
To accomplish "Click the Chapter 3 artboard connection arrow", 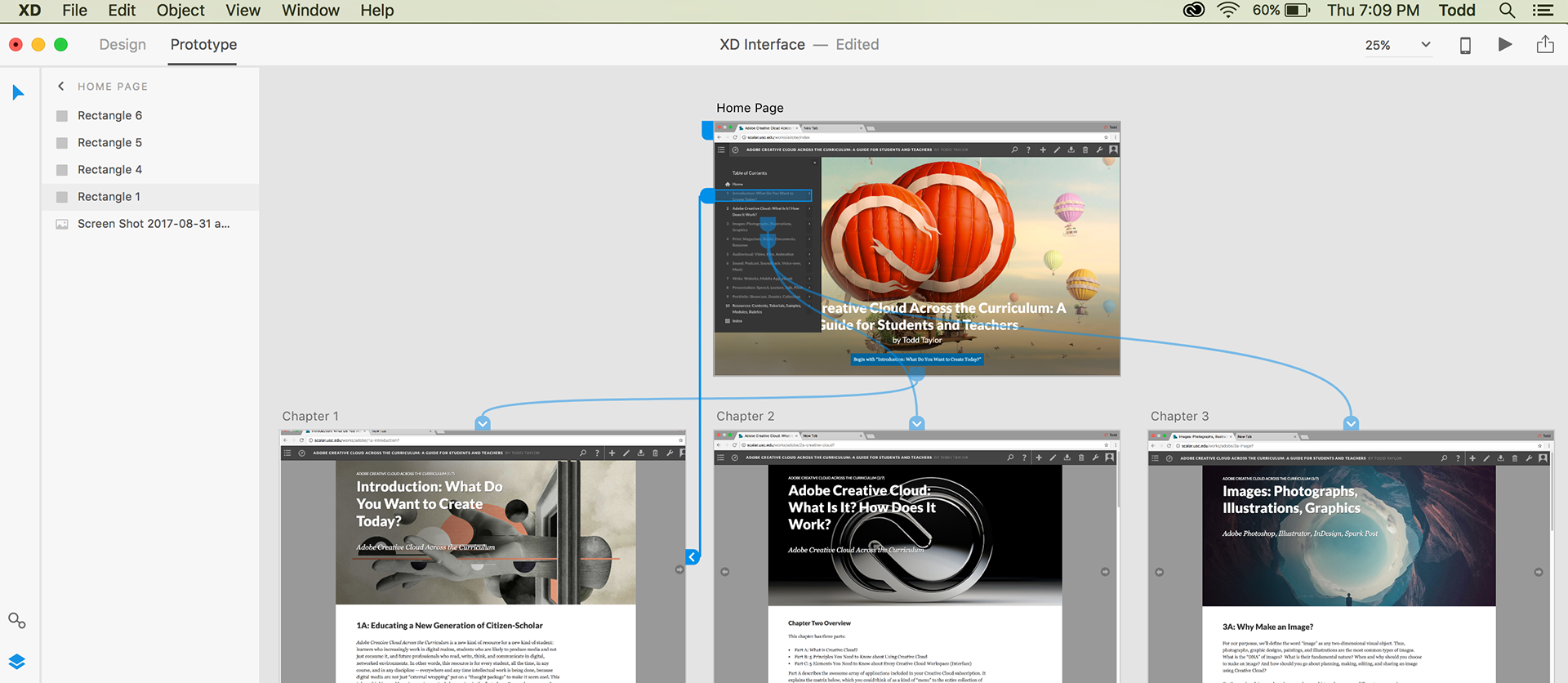I will tap(1351, 423).
